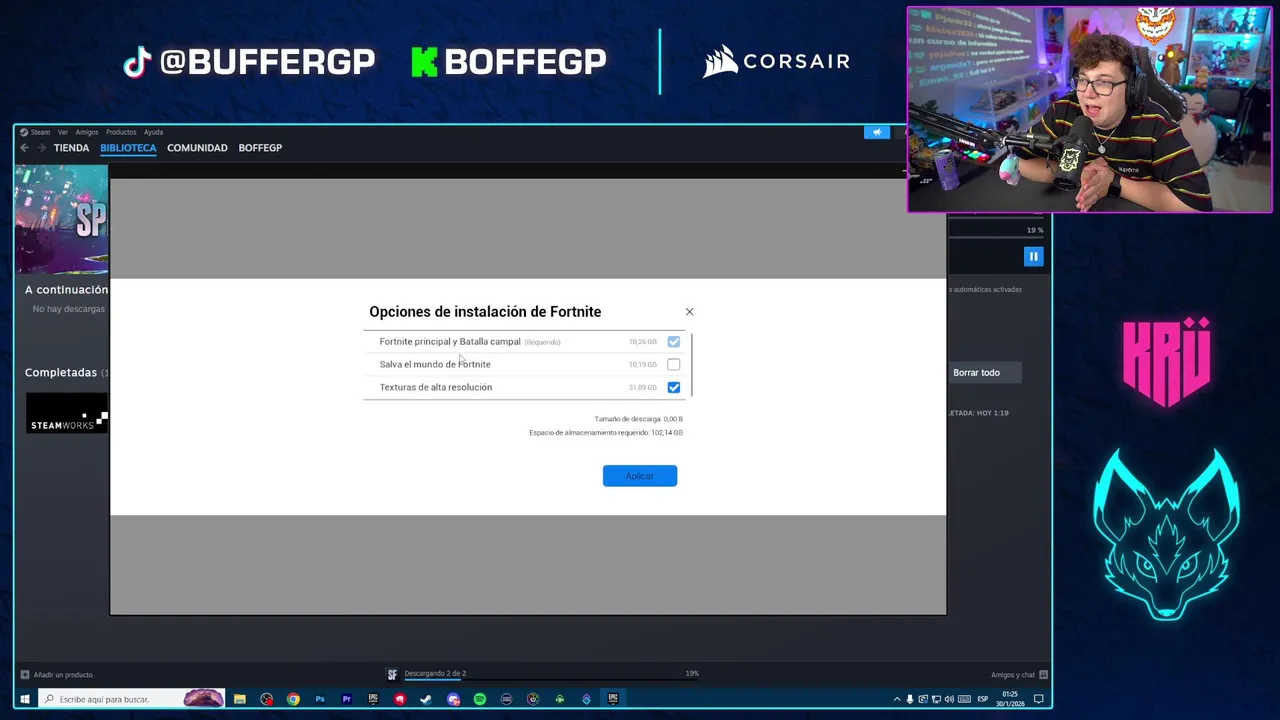Viewport: 1280px width, 720px height.
Task: Open Premiere Pro from the taskbar
Action: coord(347,699)
